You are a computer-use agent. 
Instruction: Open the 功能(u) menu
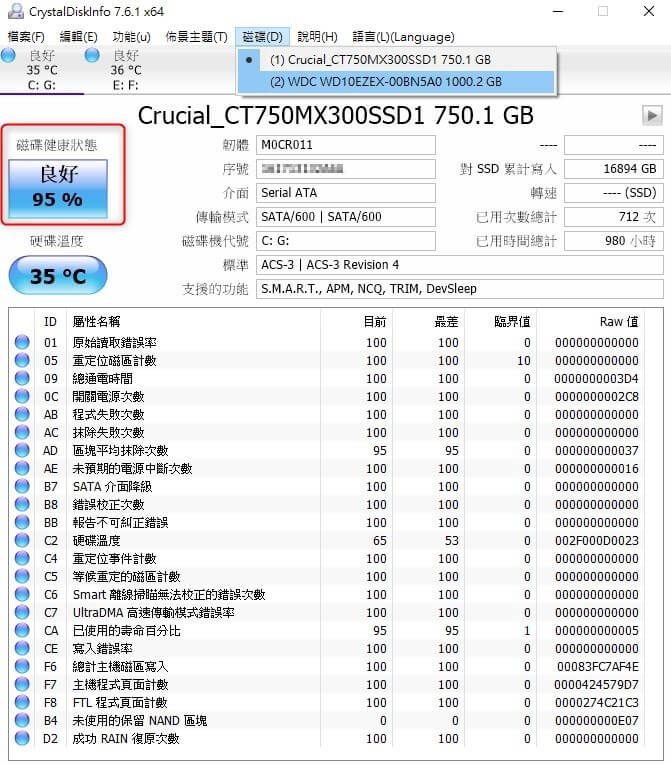[131, 37]
